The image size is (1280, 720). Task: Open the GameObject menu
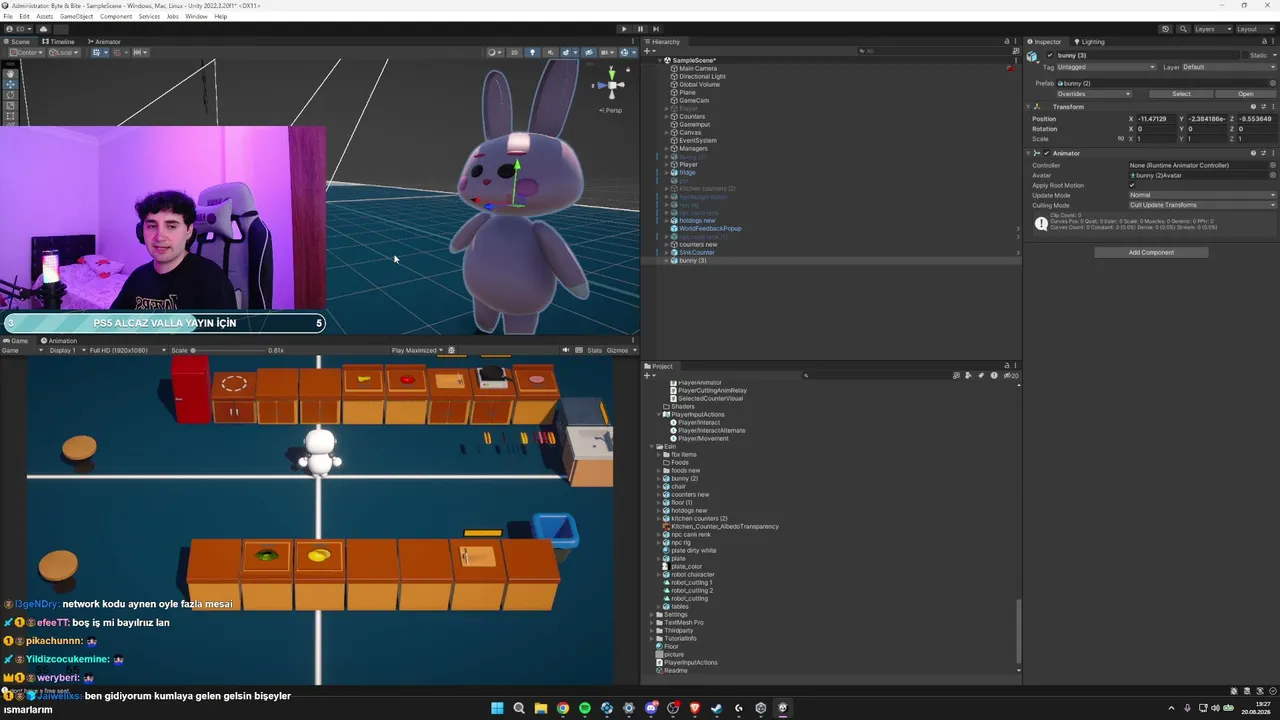coord(76,16)
